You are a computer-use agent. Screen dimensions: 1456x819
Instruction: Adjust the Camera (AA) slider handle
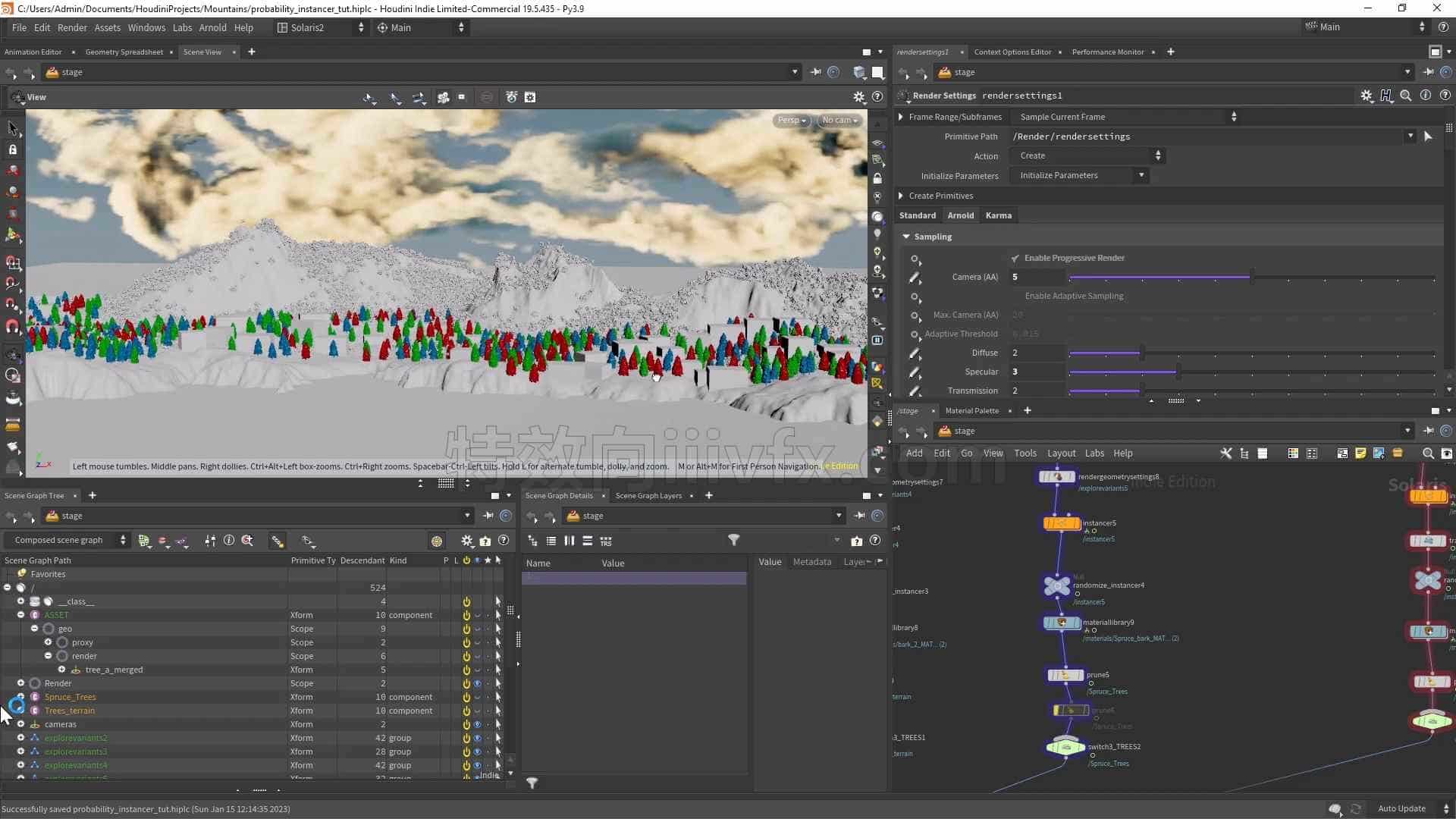click(1251, 278)
